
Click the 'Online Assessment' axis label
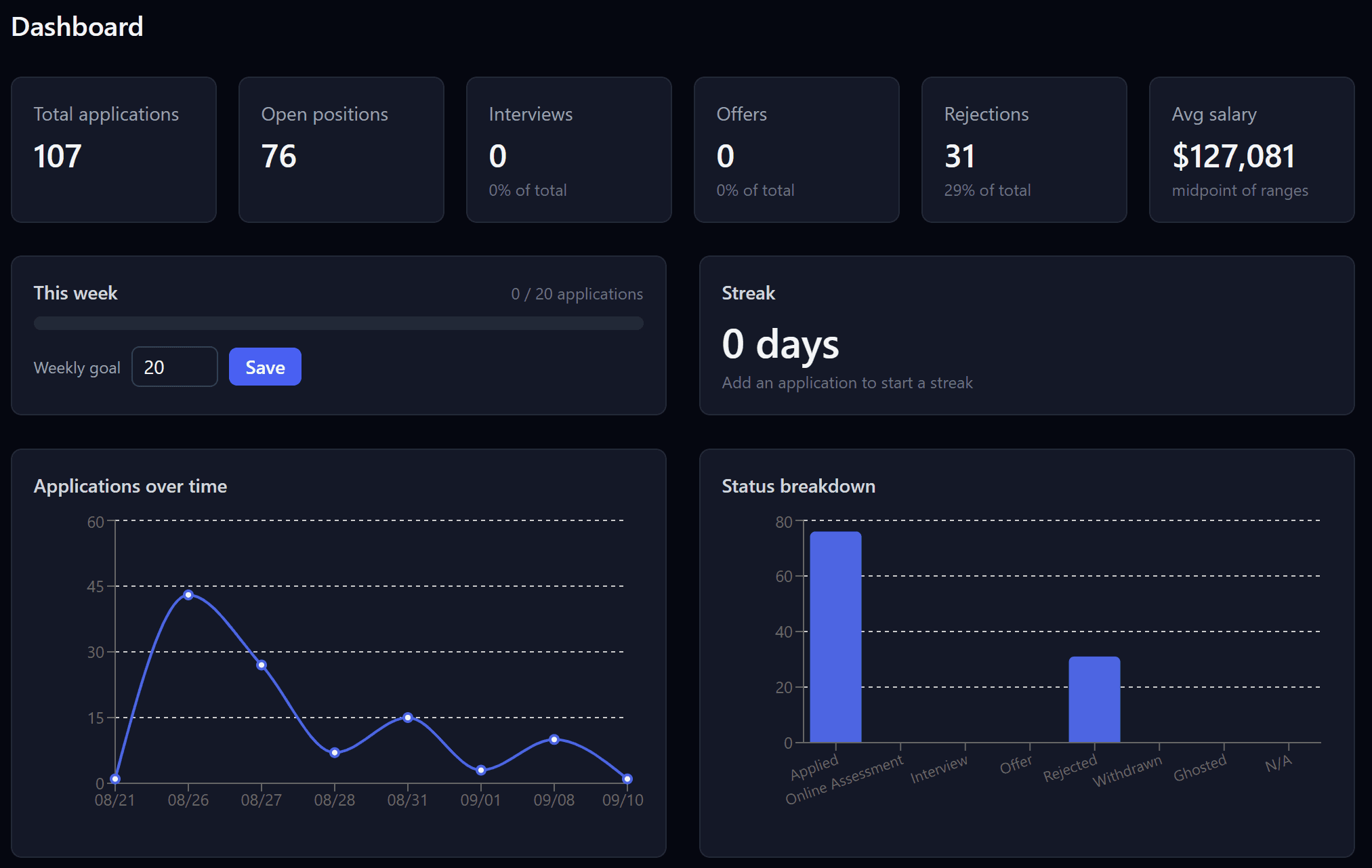844,779
